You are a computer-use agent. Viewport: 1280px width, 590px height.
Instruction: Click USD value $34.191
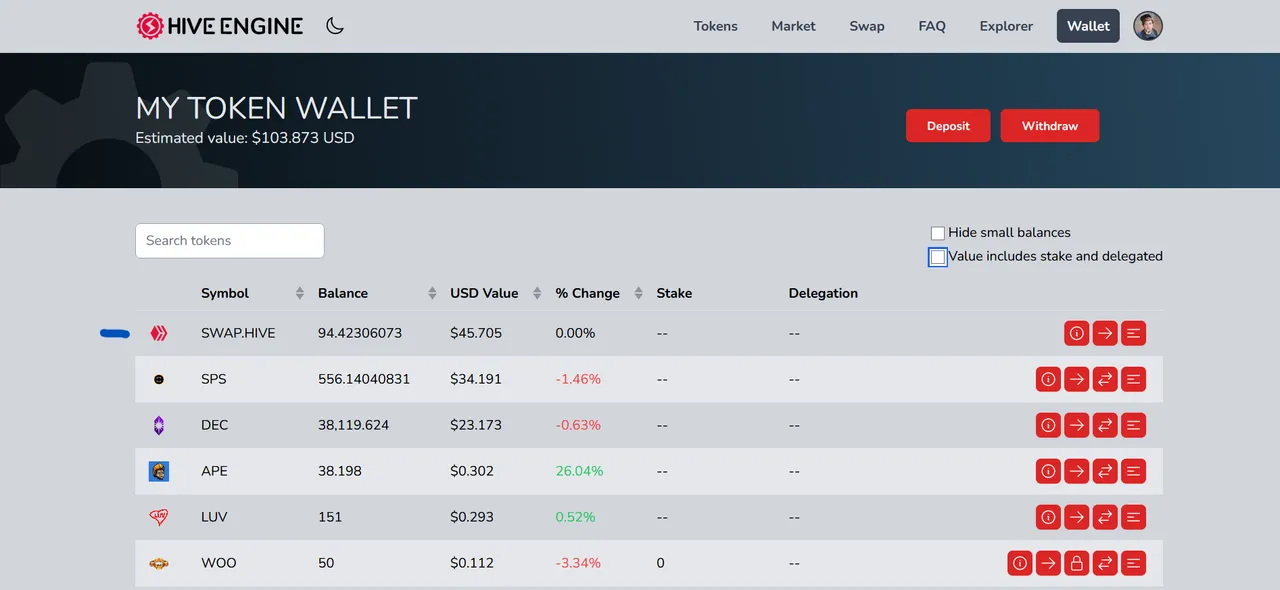(476, 379)
